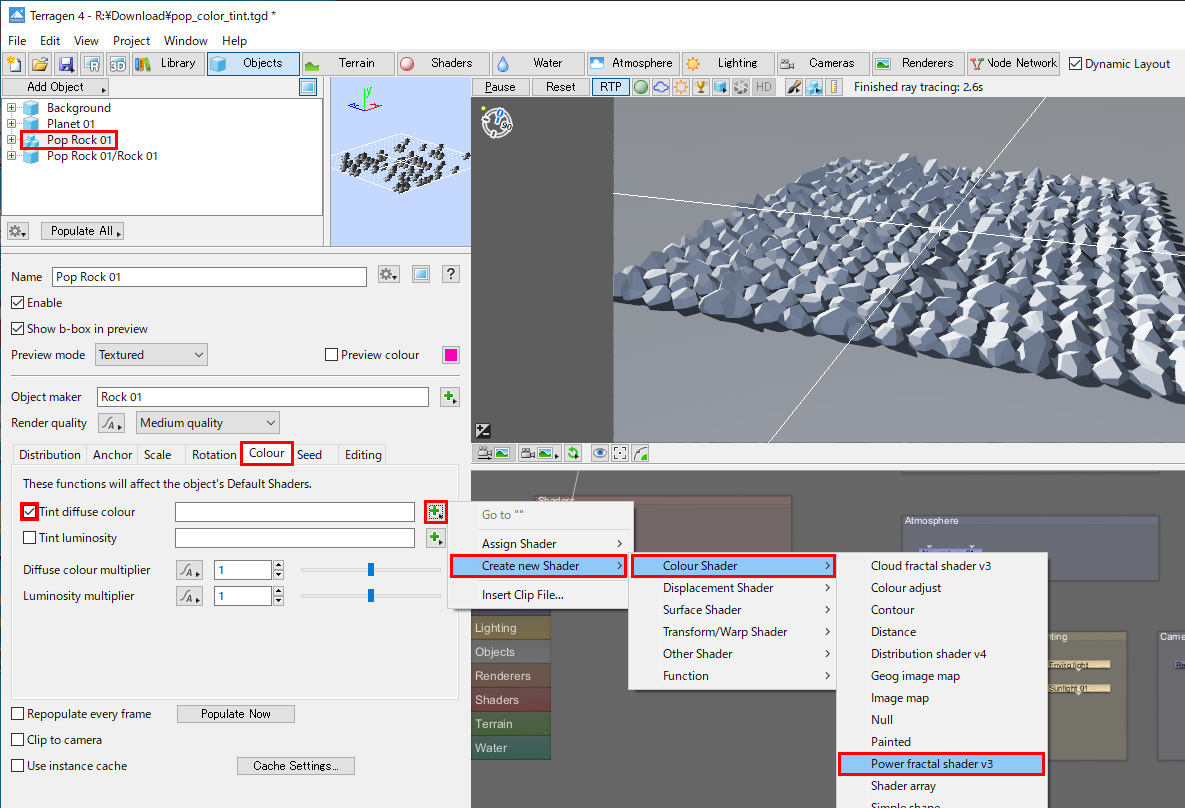Viewport: 1185px width, 808px height.
Task: Enable Repopulate every frame checkbox
Action: click(x=18, y=714)
